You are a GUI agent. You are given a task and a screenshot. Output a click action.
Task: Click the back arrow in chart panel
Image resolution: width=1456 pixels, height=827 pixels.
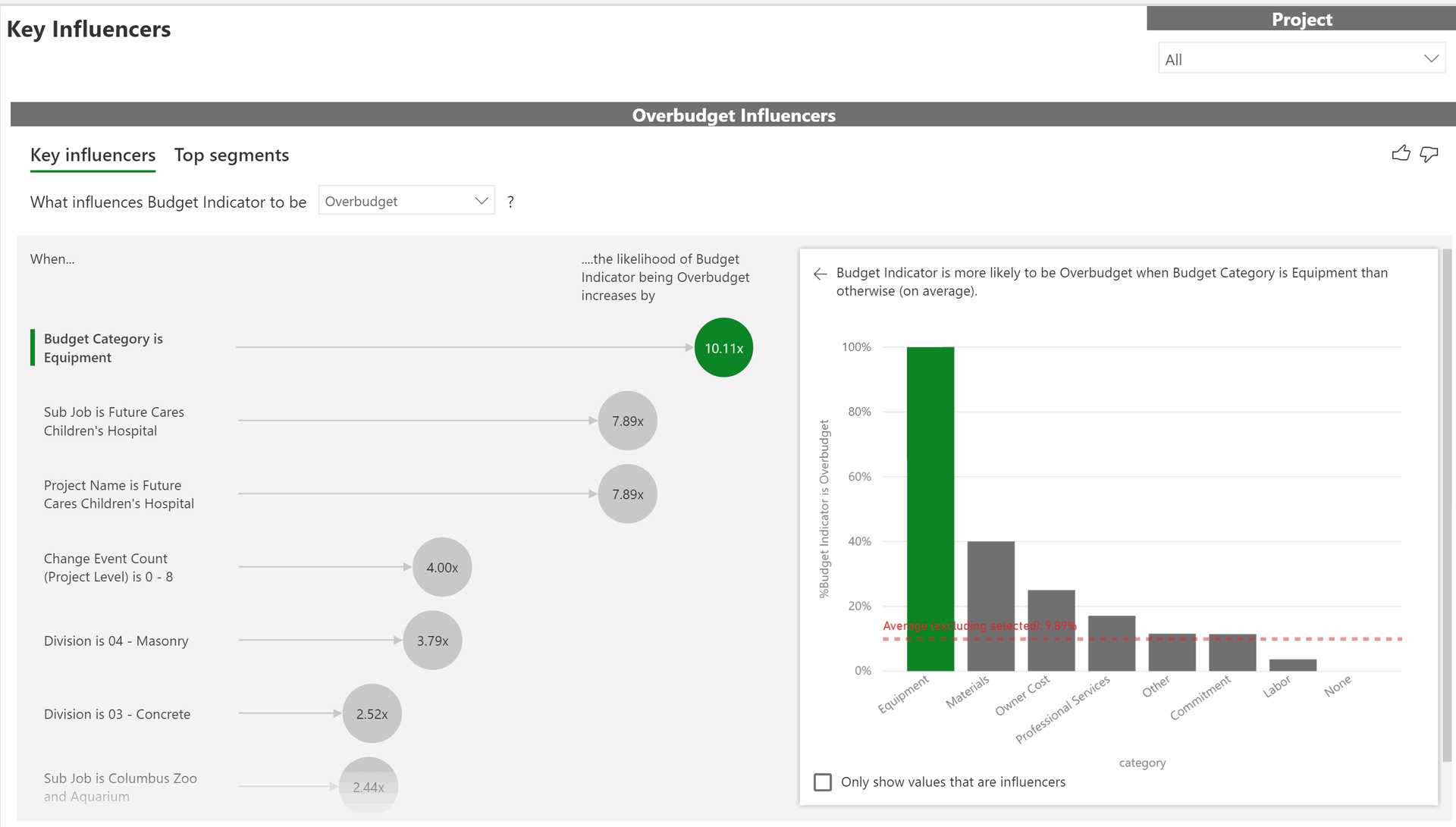tap(820, 274)
